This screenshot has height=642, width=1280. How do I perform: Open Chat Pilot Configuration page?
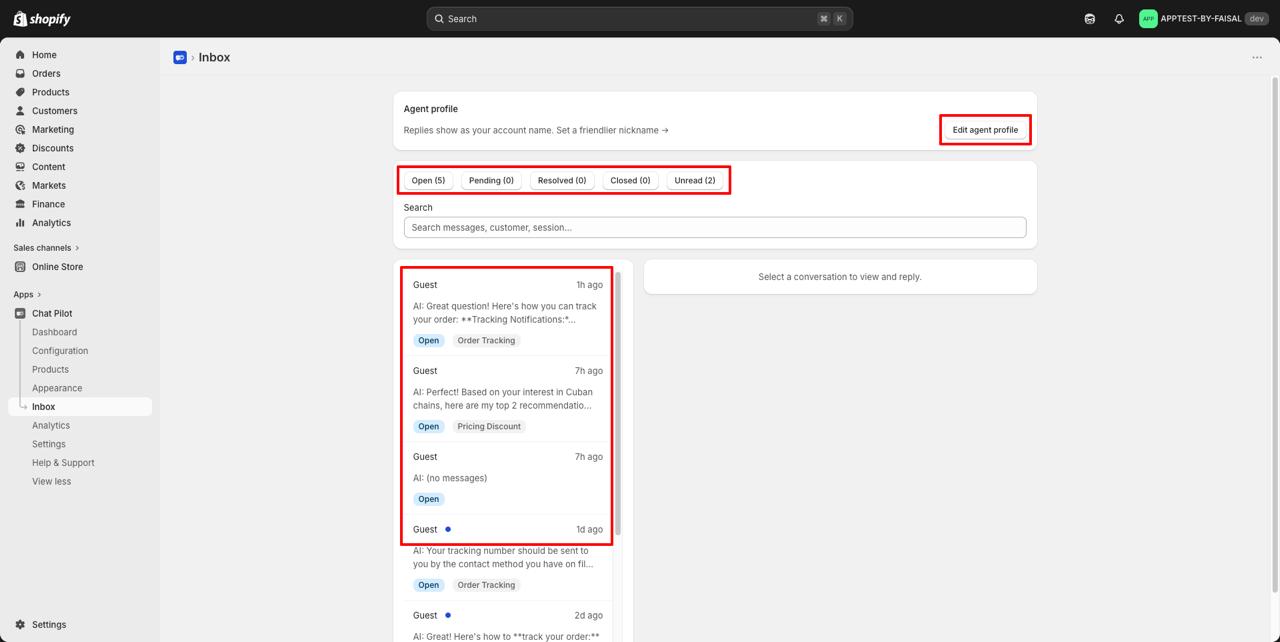(x=60, y=351)
